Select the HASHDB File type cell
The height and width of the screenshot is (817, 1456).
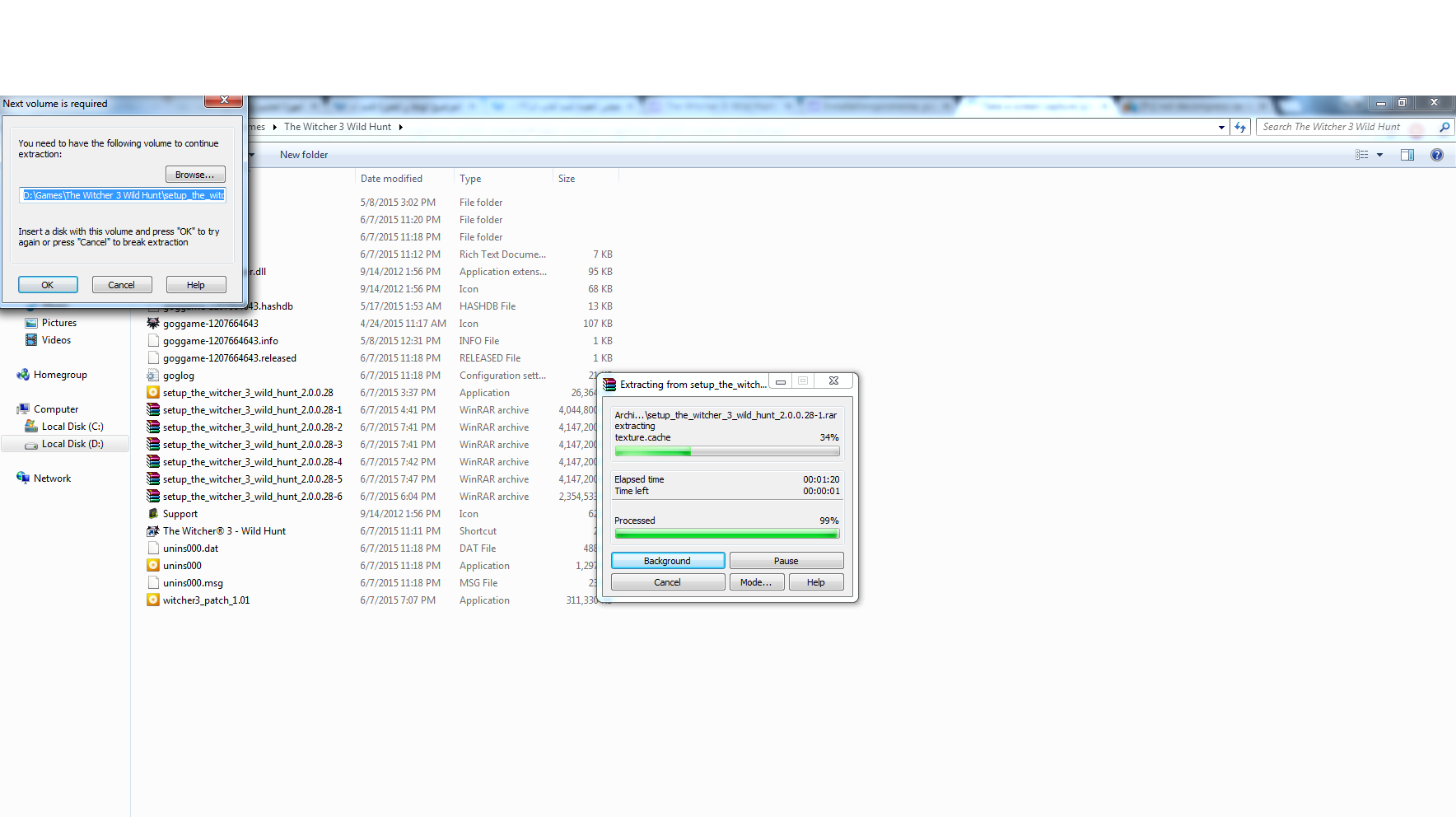[488, 306]
